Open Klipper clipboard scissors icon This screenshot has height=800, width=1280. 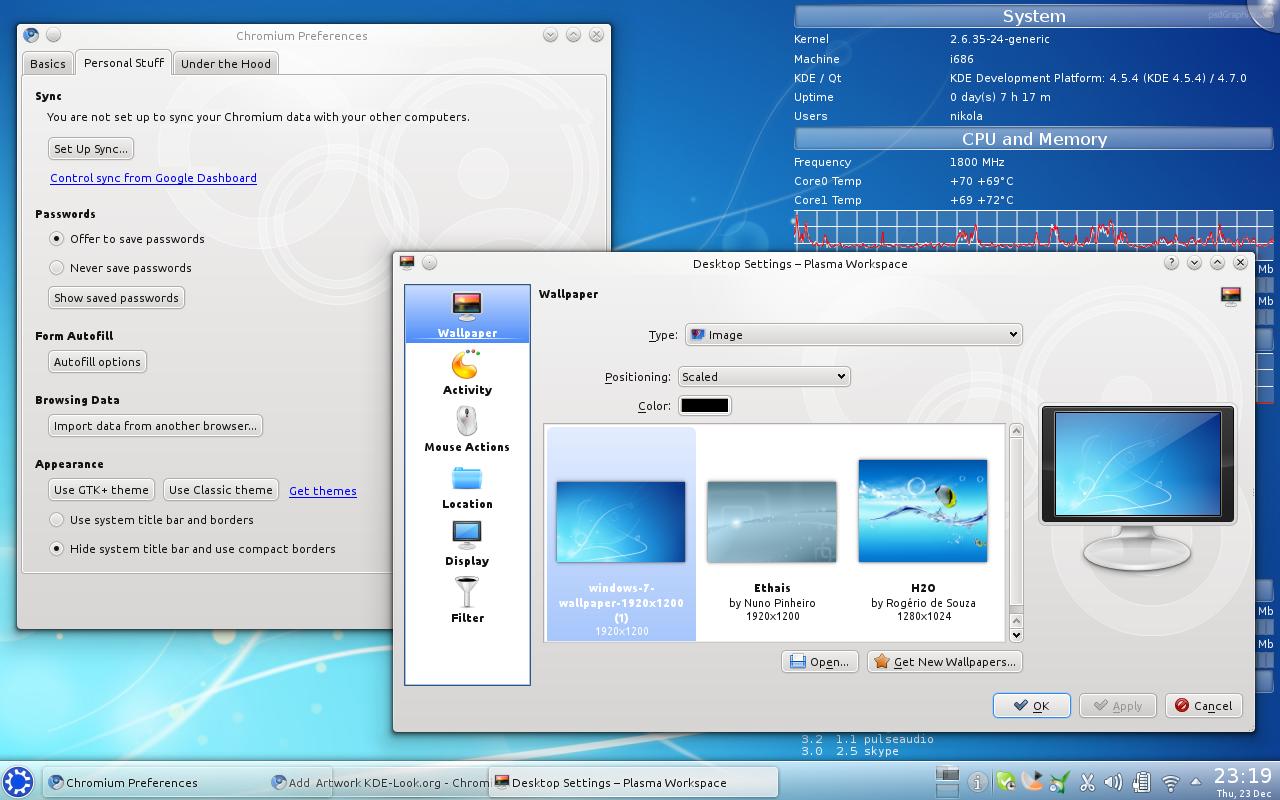[x=1087, y=782]
